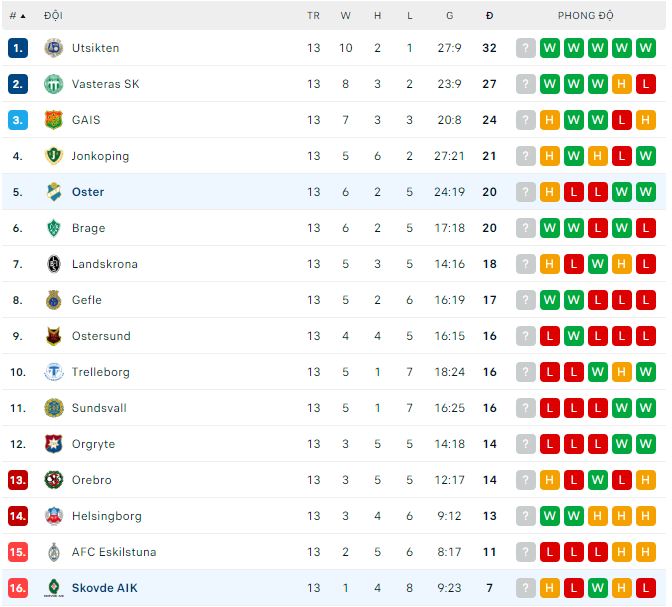Sort standings by W wins column
The image size is (672, 607).
(x=346, y=16)
